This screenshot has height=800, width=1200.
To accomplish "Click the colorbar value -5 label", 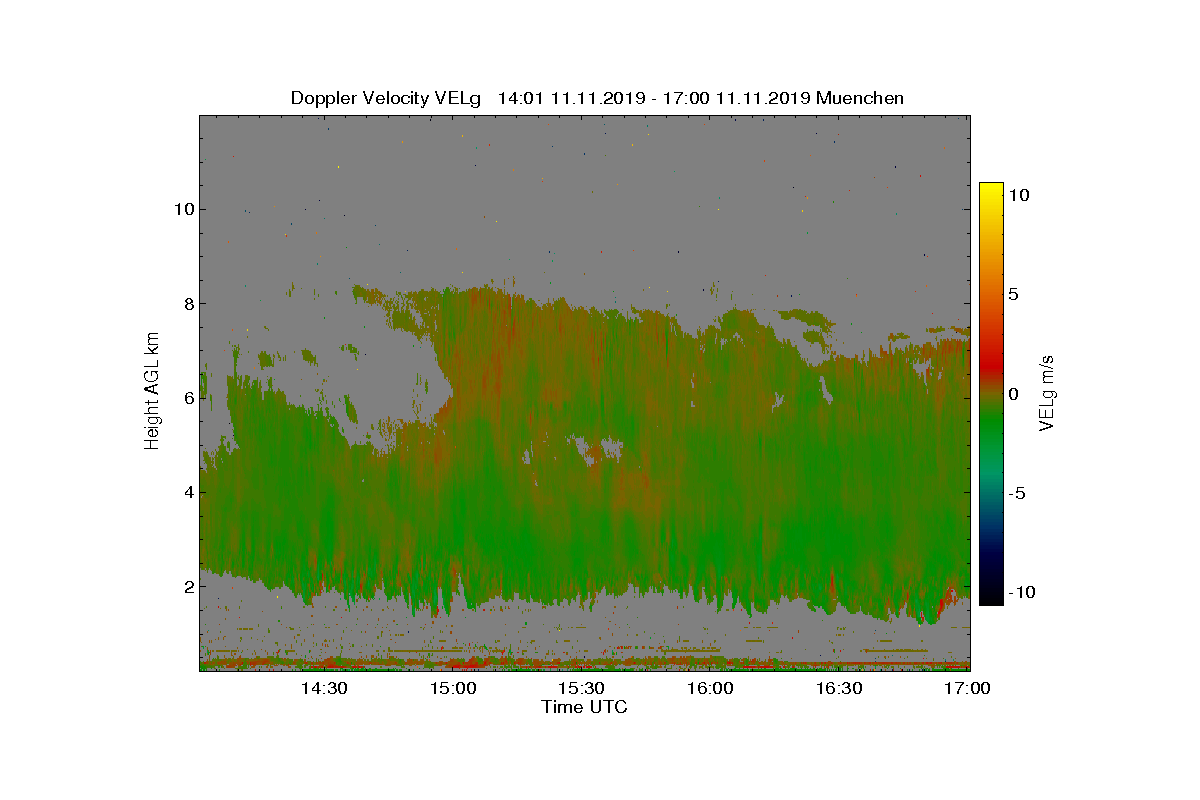I will point(1016,493).
